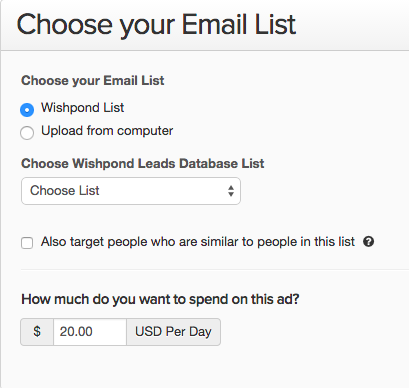Click the Upload from computer label text
The height and width of the screenshot is (388, 409).
[x=107, y=131]
